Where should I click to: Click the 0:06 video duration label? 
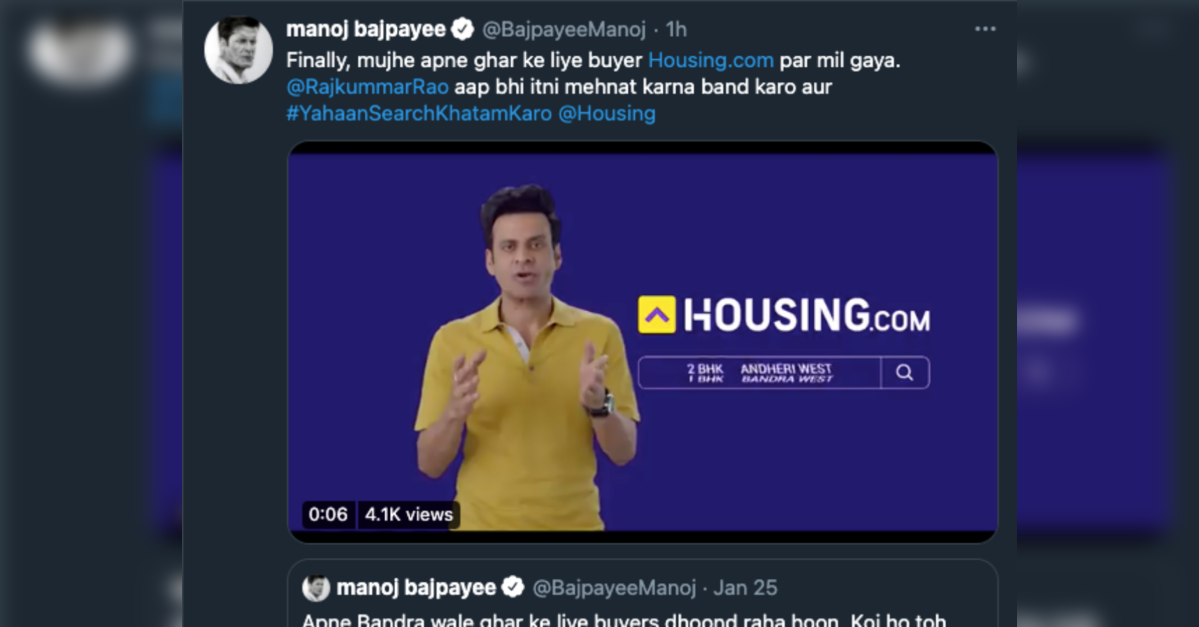[x=328, y=515]
